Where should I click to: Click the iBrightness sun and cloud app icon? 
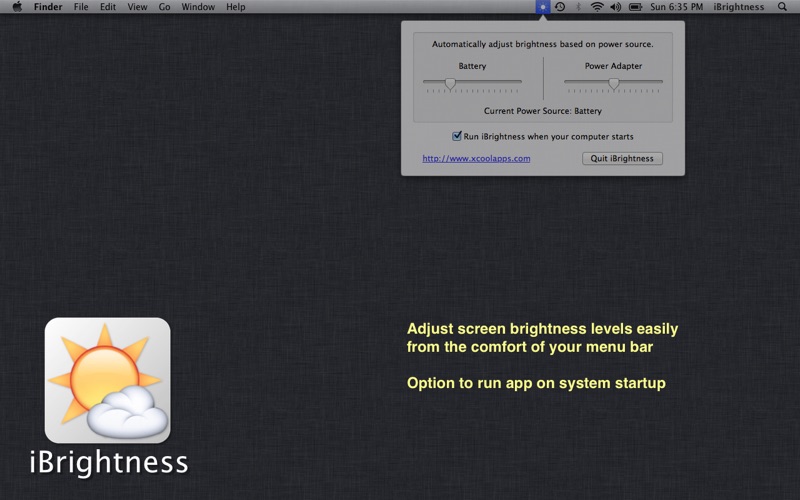(x=108, y=380)
